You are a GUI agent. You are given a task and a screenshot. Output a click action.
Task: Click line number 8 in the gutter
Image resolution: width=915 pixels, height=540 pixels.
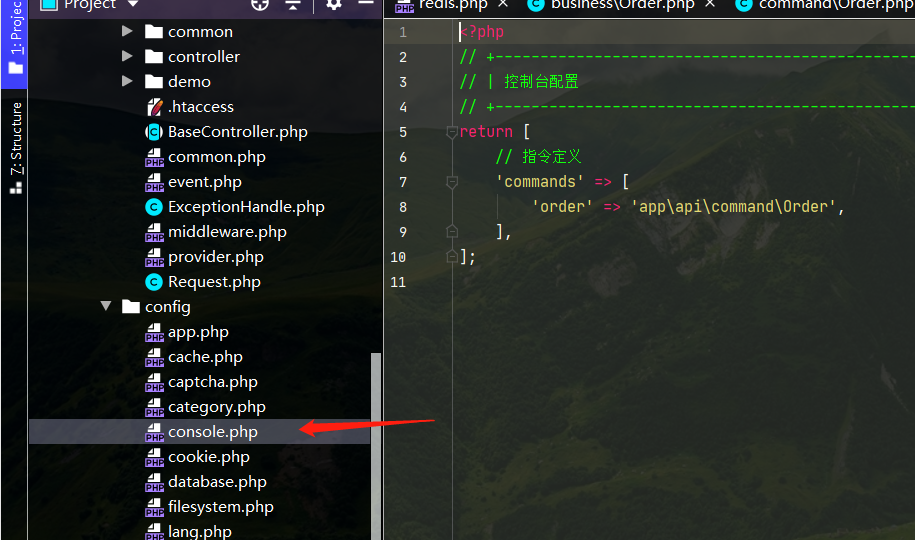tap(403, 207)
